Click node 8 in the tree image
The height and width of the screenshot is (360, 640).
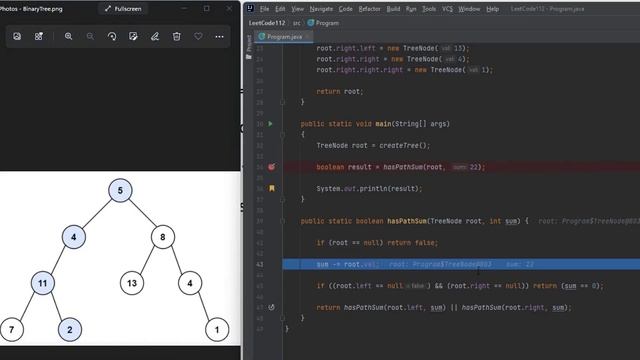pos(163,237)
